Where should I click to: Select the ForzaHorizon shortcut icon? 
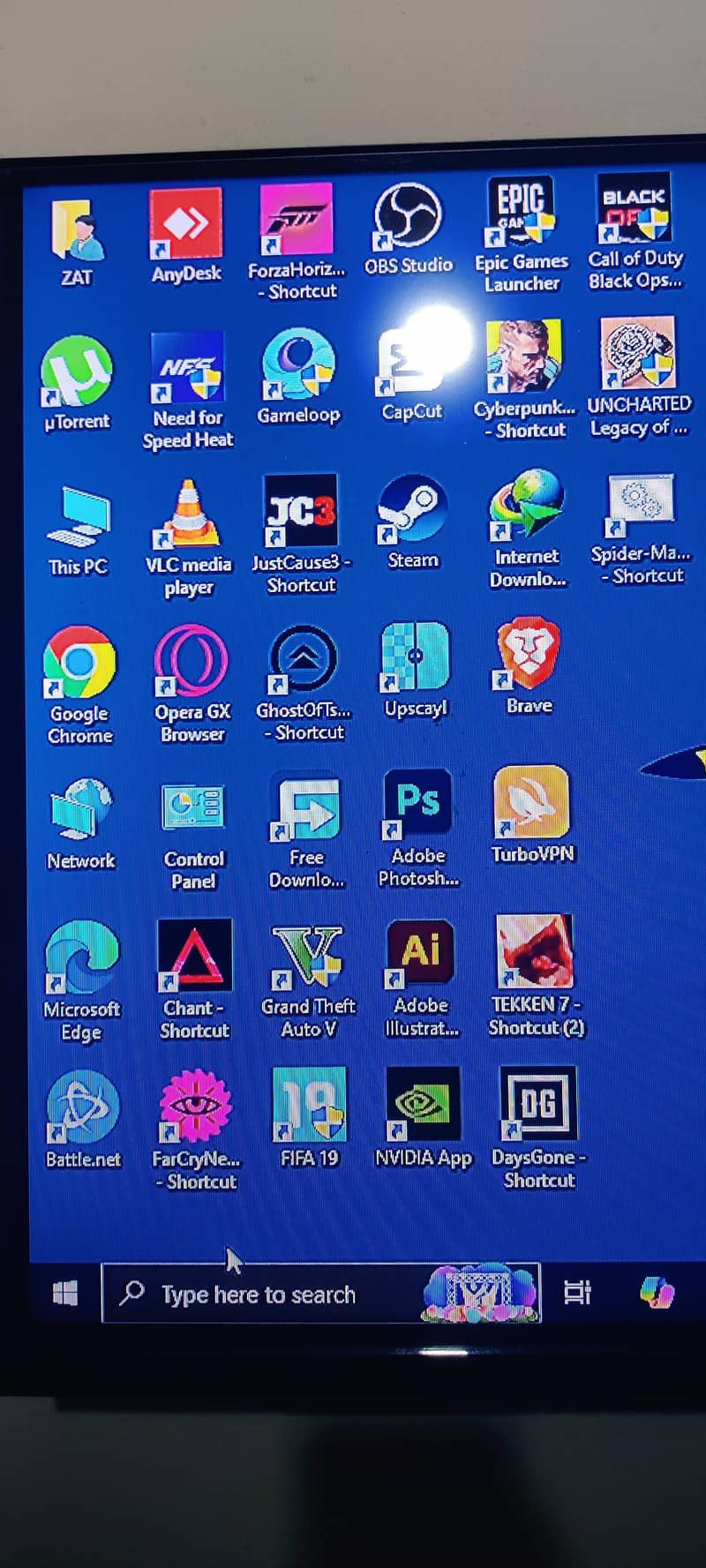pos(297,219)
